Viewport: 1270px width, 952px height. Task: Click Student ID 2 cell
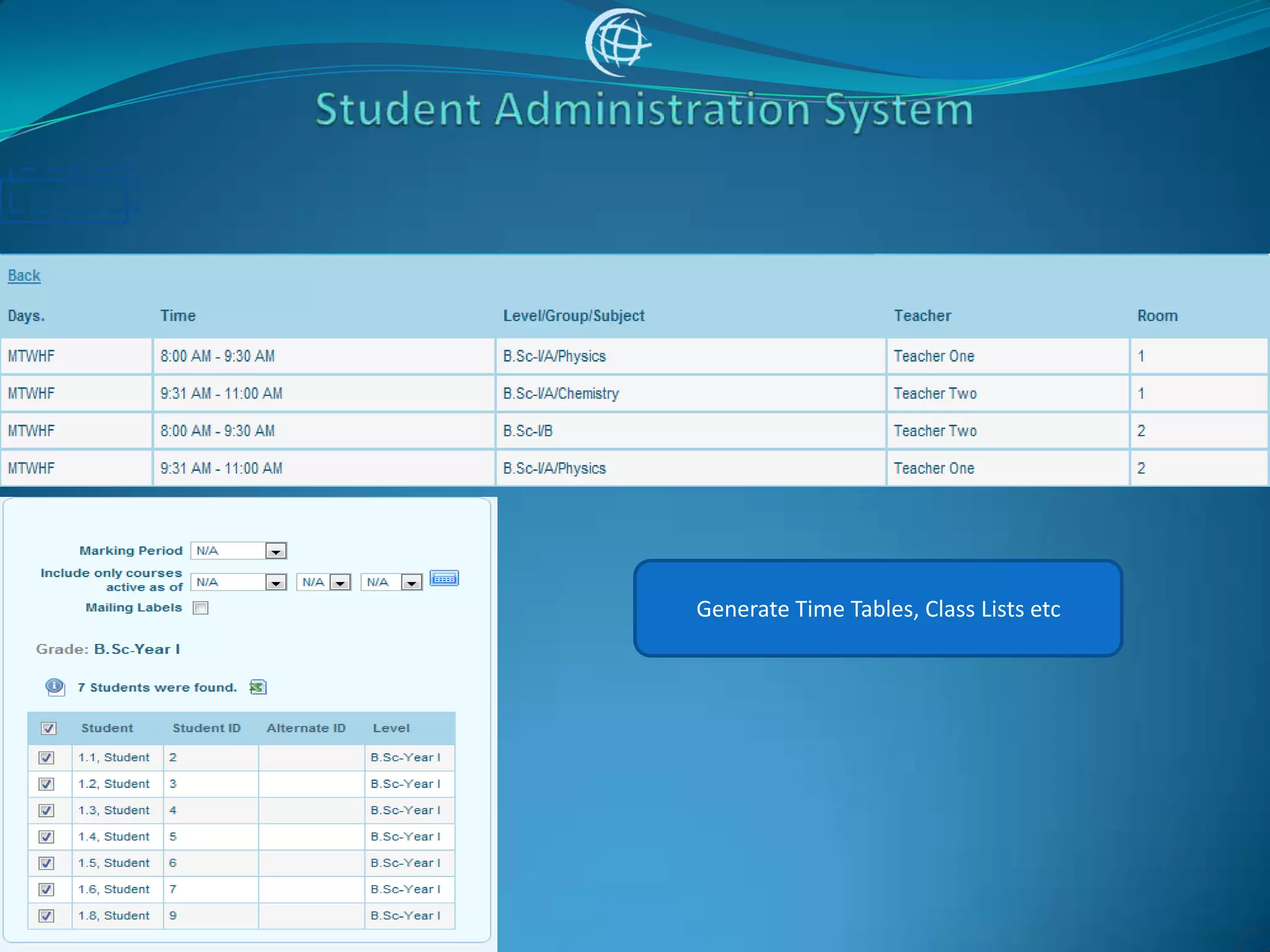pyautogui.click(x=211, y=757)
